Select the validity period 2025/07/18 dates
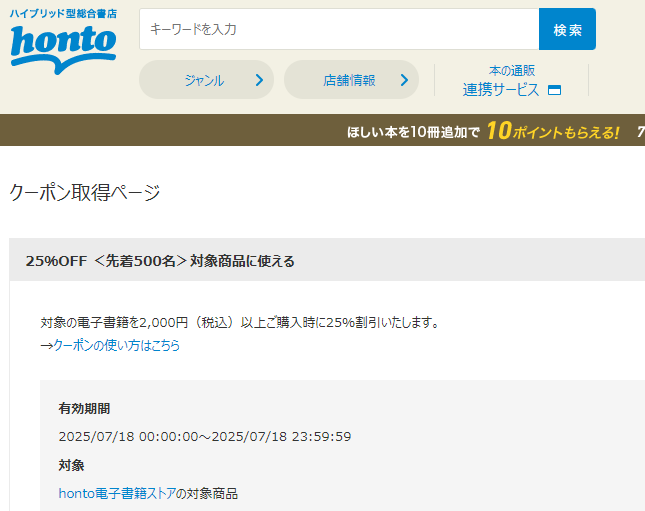This screenshot has width=645, height=511. (x=205, y=437)
